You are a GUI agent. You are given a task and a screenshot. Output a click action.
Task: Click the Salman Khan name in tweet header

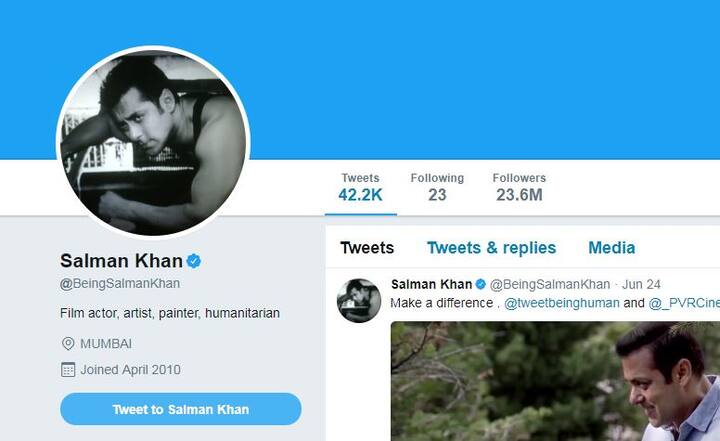pyautogui.click(x=432, y=284)
